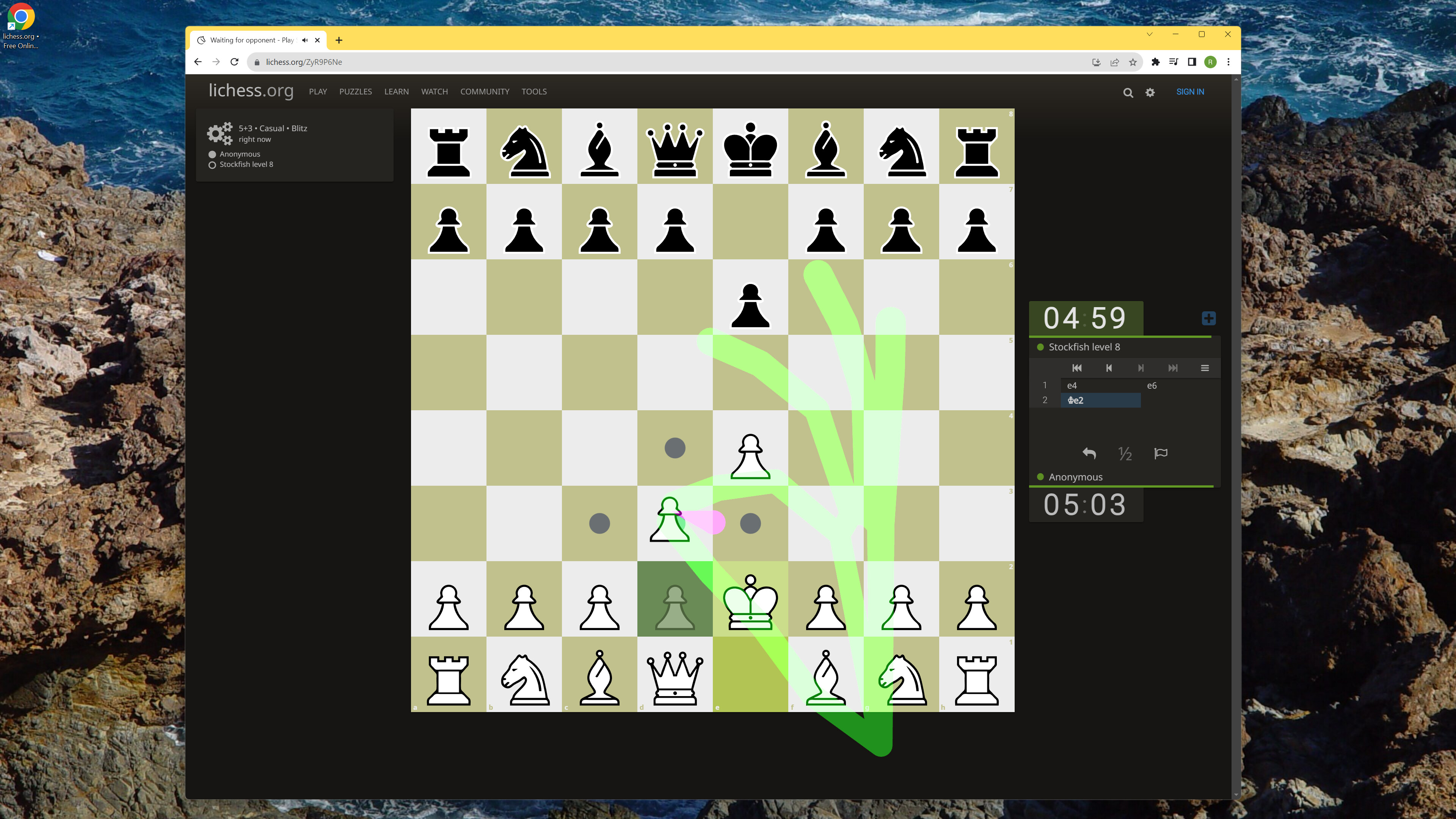This screenshot has height=819, width=1456.
Task: Open preferences with the gear icon
Action: tap(1150, 92)
